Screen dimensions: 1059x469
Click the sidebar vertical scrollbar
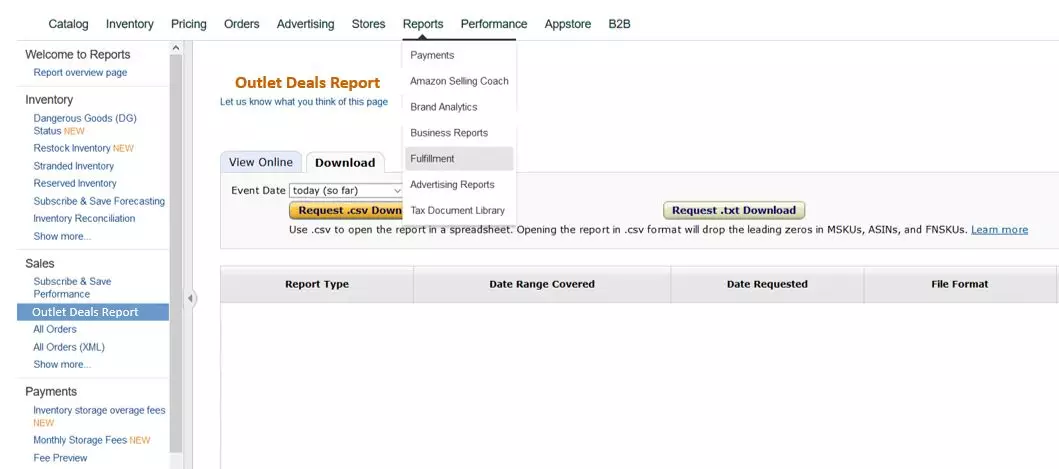click(x=176, y=253)
